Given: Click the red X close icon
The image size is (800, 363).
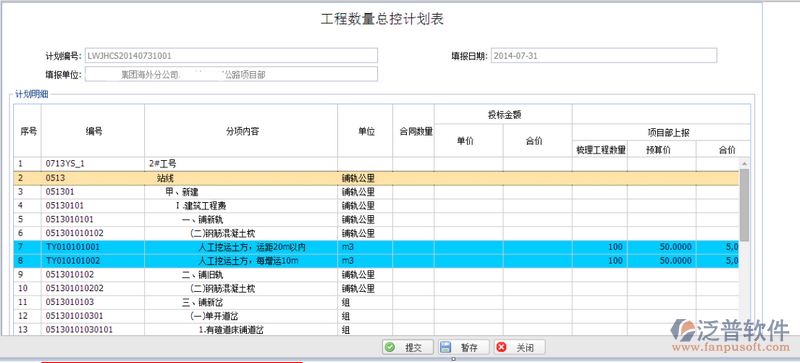Looking at the screenshot, I should [x=502, y=348].
